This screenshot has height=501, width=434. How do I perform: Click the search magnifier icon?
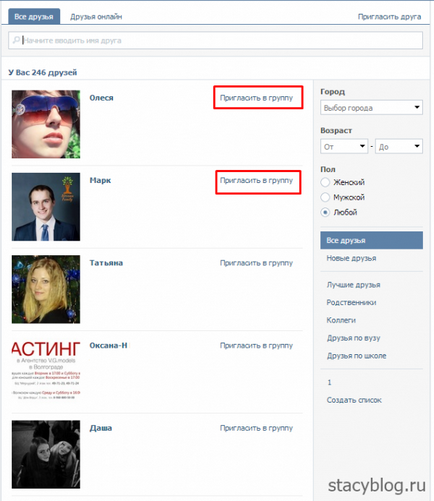[16, 40]
